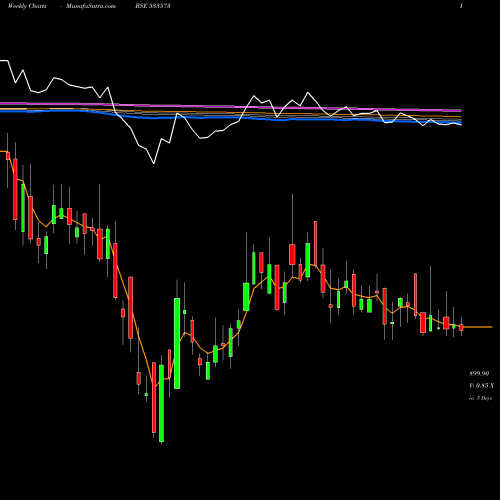The width and height of the screenshot is (500, 500).
Task: Click the 'MunafaSutra.com' label in header
Action: 91,6
